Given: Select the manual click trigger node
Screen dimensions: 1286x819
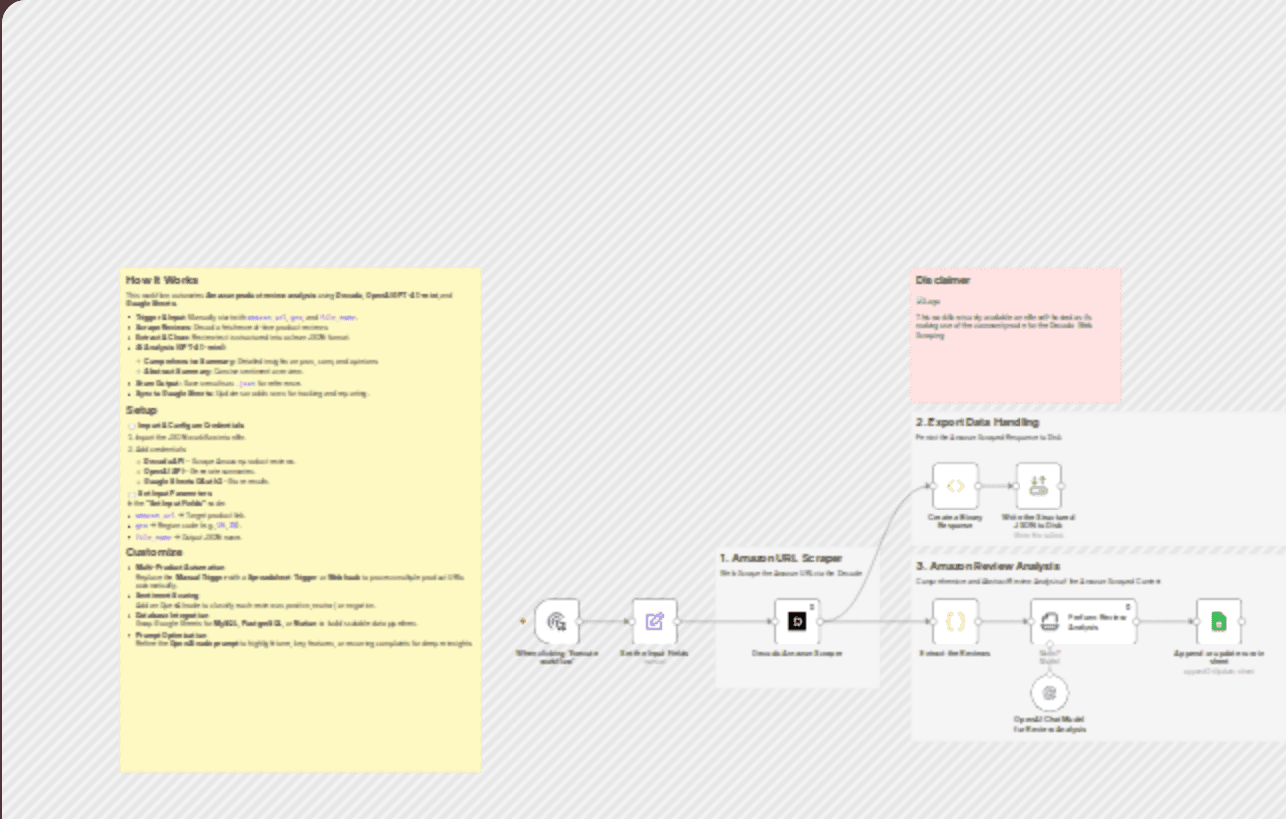Looking at the screenshot, I should (557, 622).
